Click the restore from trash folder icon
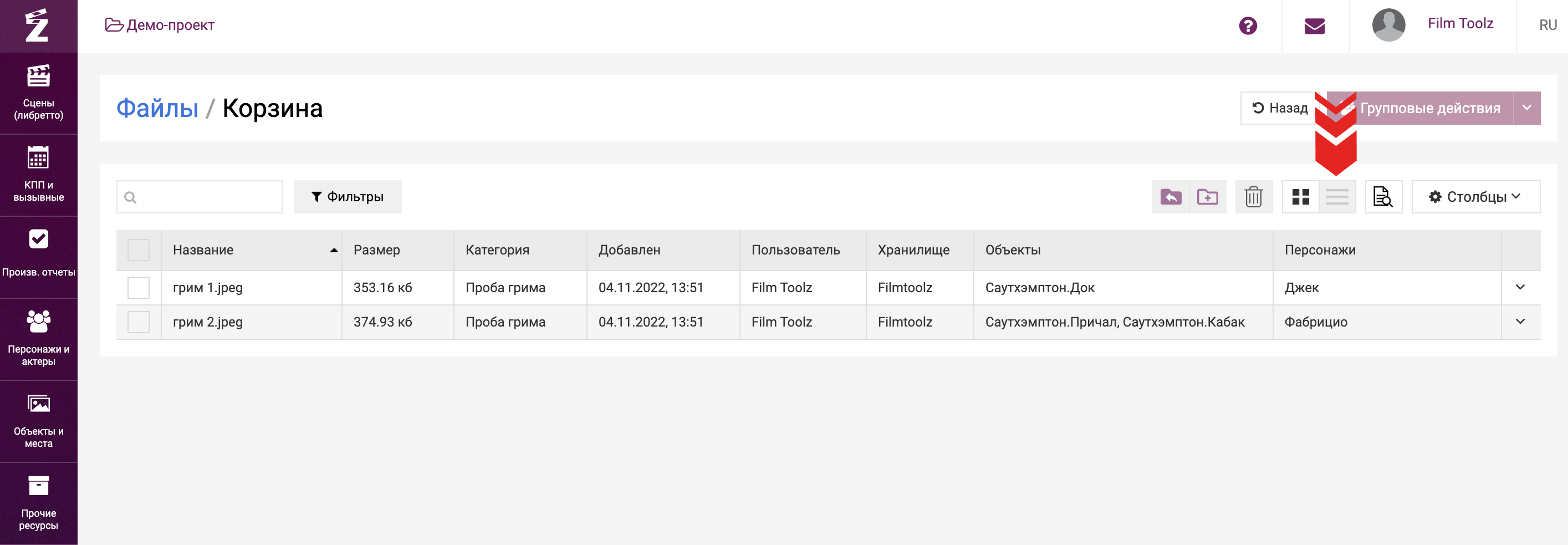 point(1170,197)
